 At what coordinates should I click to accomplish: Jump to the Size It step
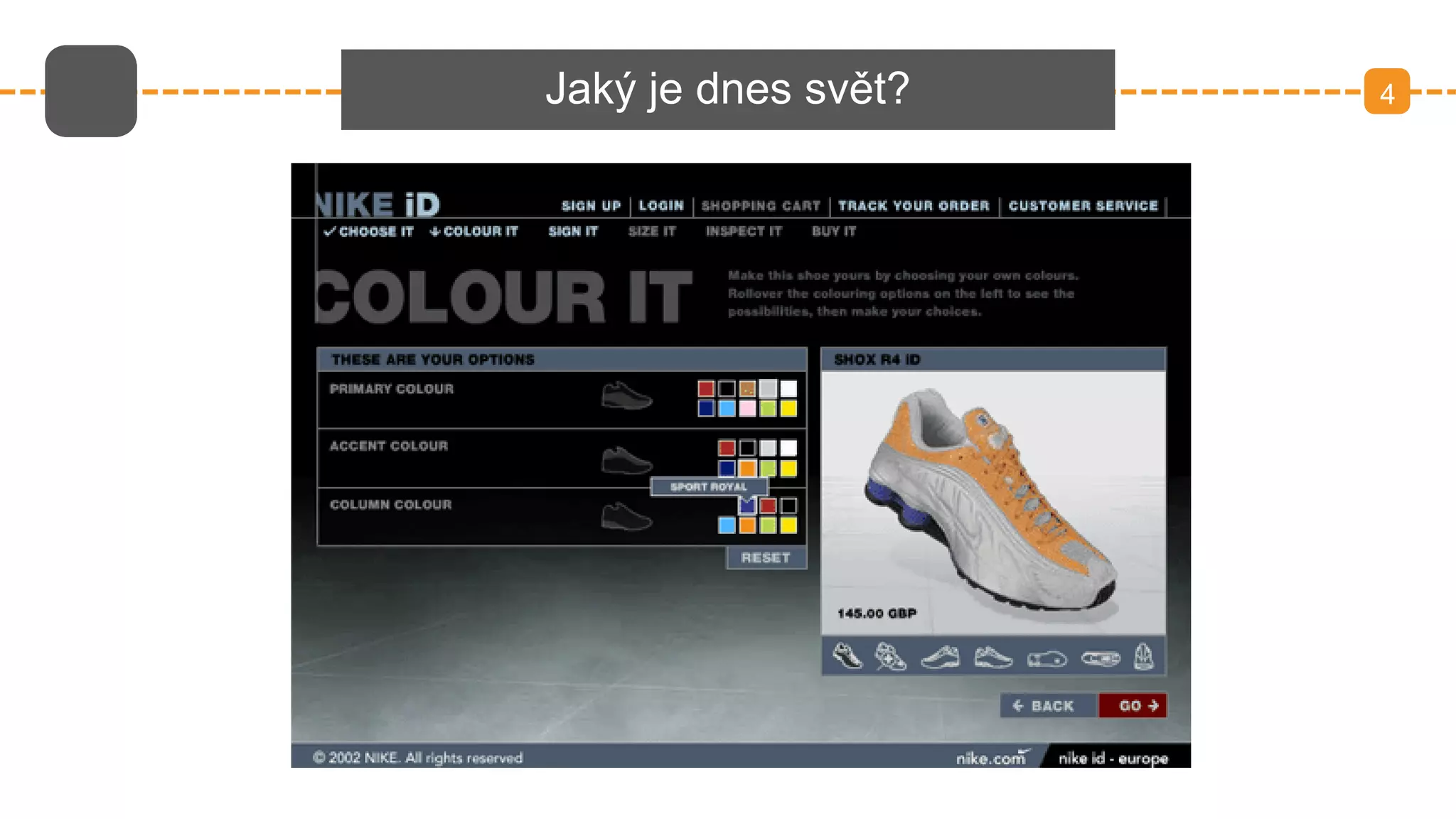pyautogui.click(x=652, y=231)
